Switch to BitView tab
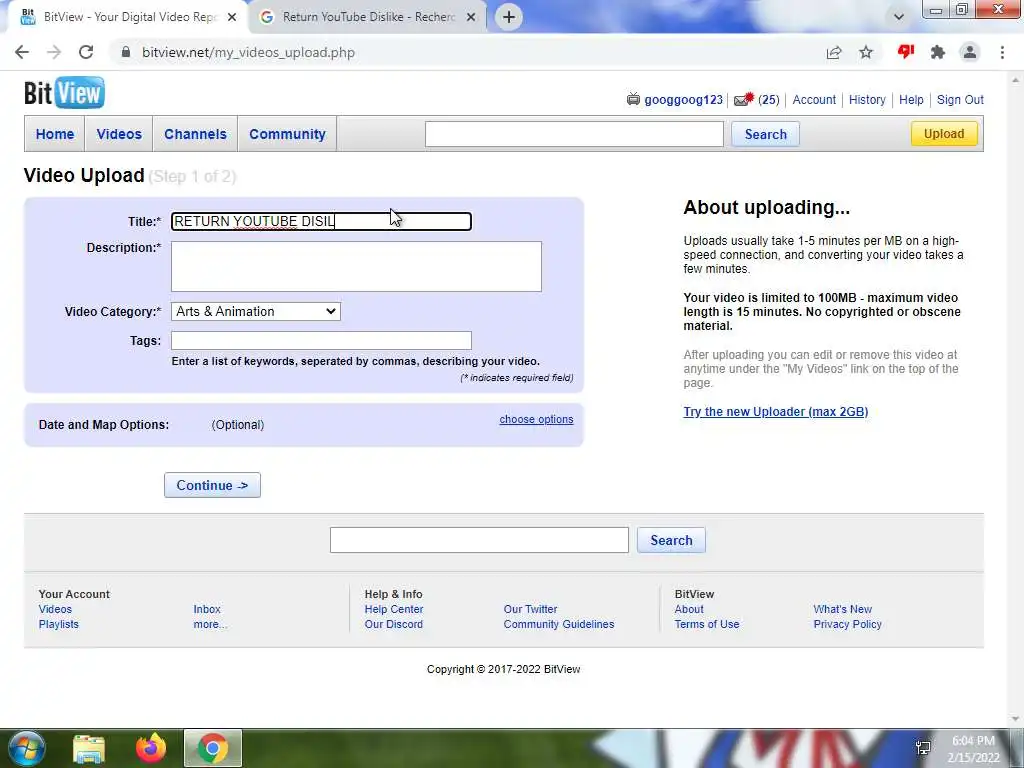This screenshot has height=768, width=1024. coord(127,17)
